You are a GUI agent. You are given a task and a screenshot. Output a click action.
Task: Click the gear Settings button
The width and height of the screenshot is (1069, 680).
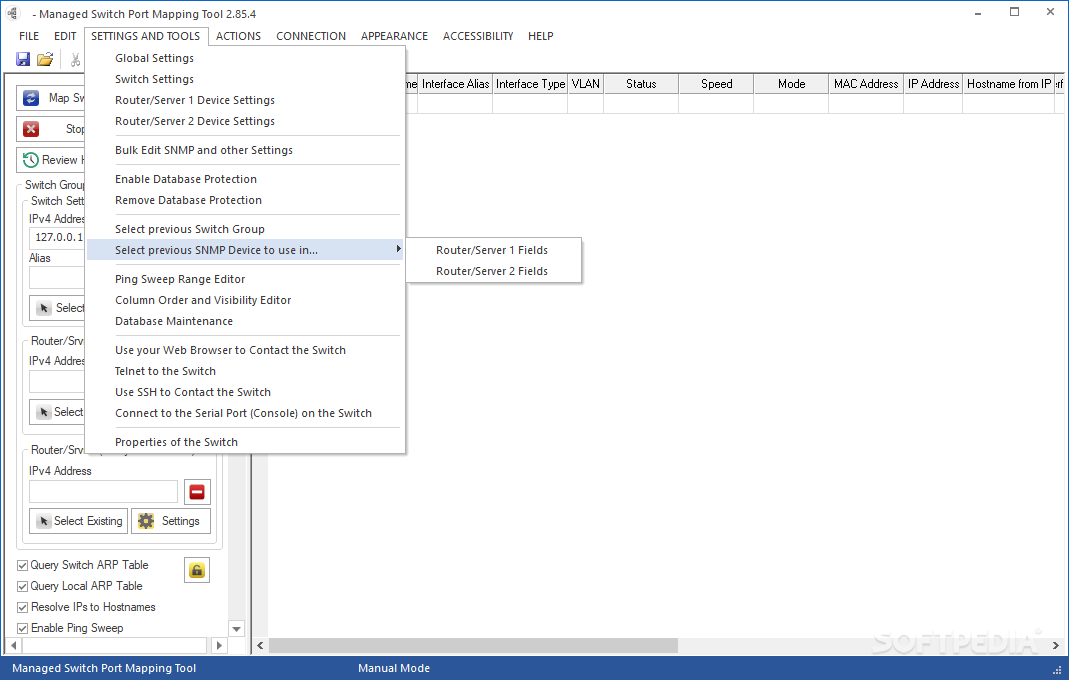point(170,521)
